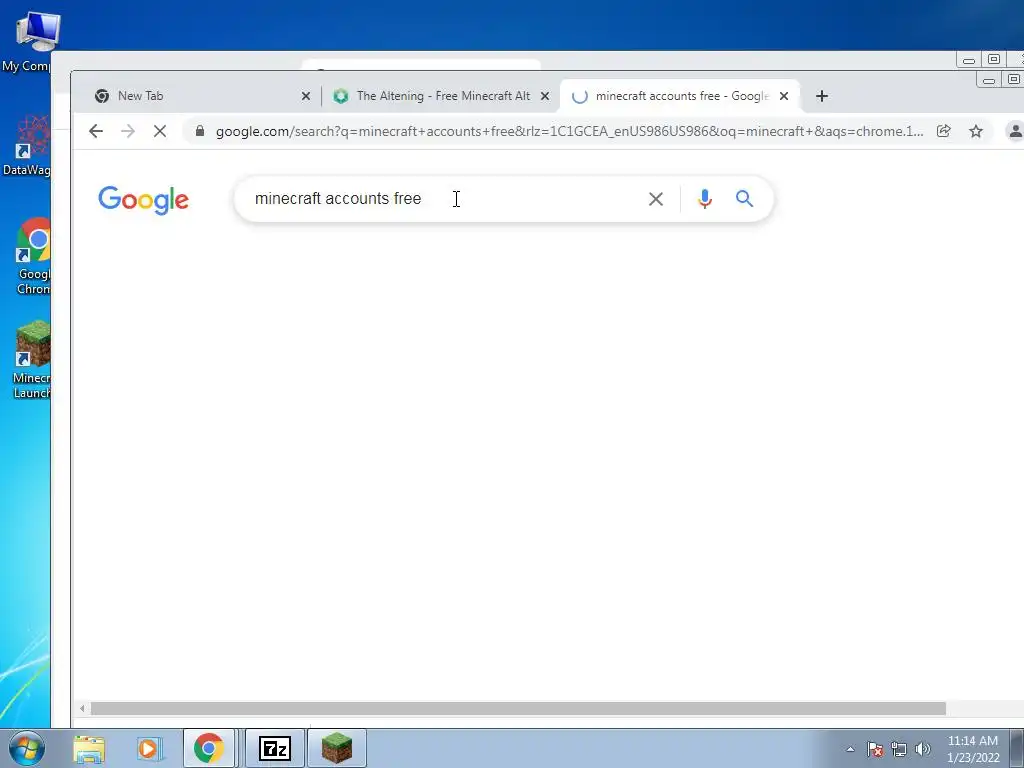Viewport: 1024px width, 768px height.
Task: Open a new tab with plus button
Action: click(822, 96)
